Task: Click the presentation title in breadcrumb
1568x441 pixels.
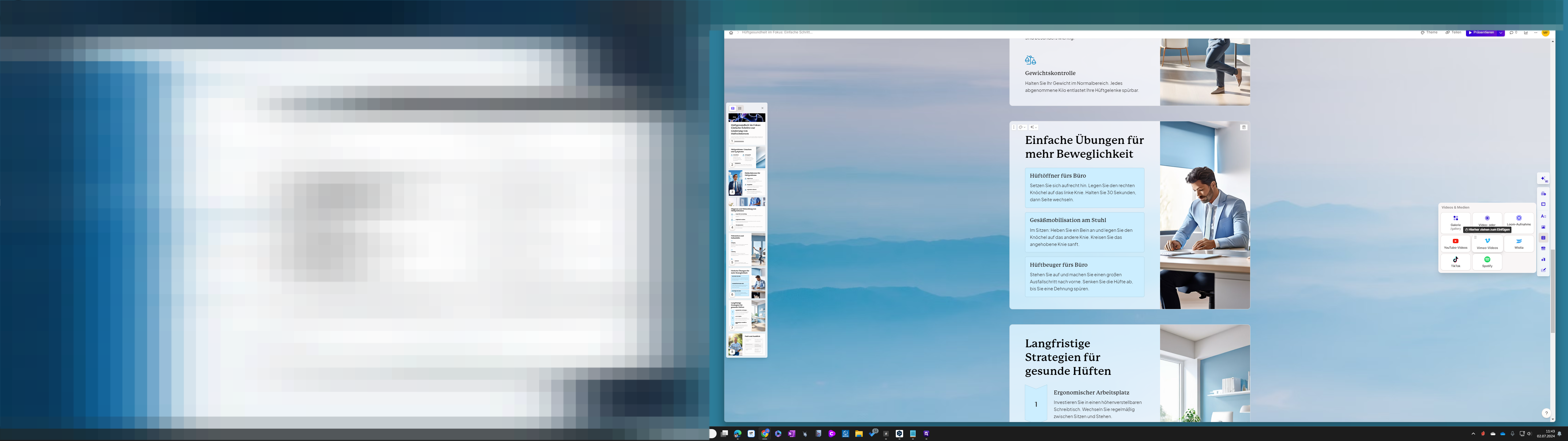Action: [777, 32]
